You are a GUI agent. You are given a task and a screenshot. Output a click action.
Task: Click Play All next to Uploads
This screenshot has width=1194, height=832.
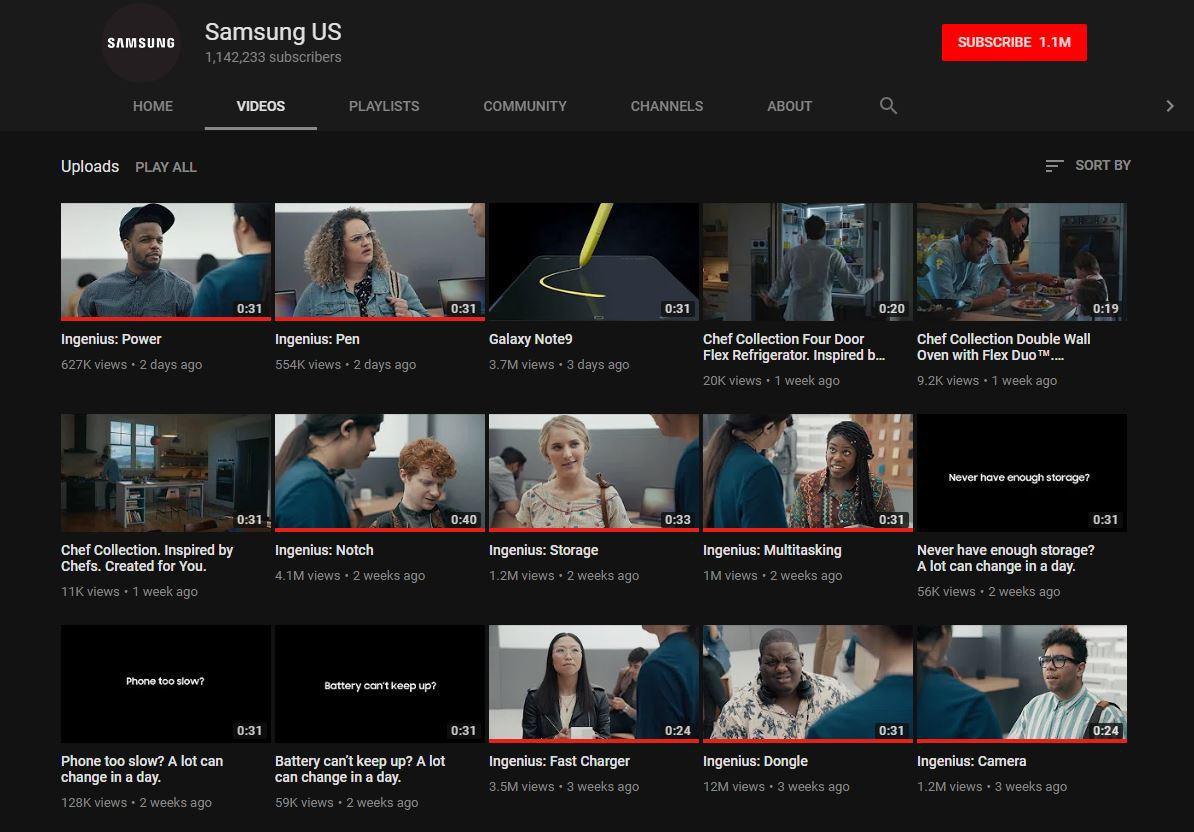(x=165, y=167)
